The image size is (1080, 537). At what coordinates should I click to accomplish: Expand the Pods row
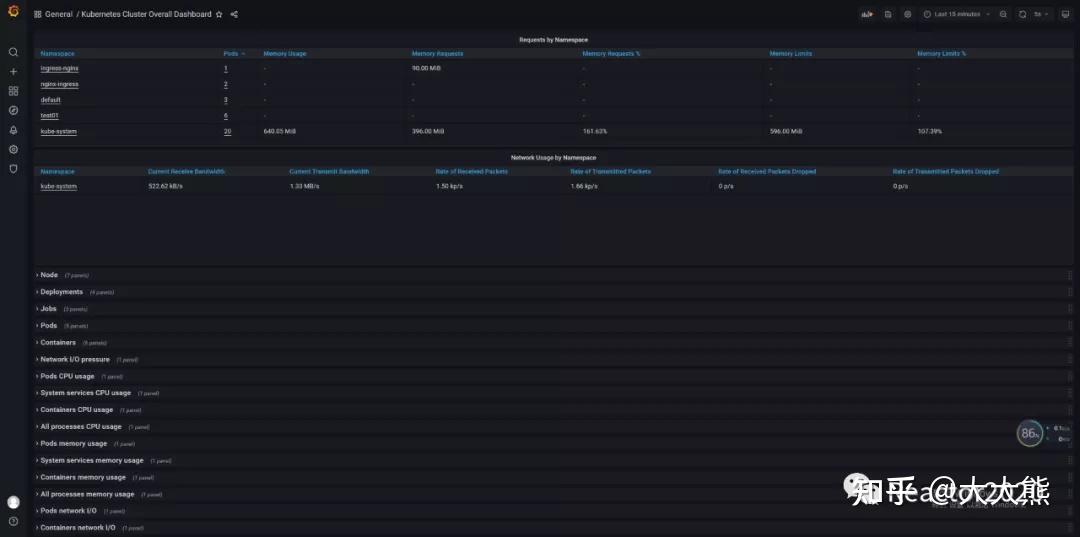[x=49, y=326]
